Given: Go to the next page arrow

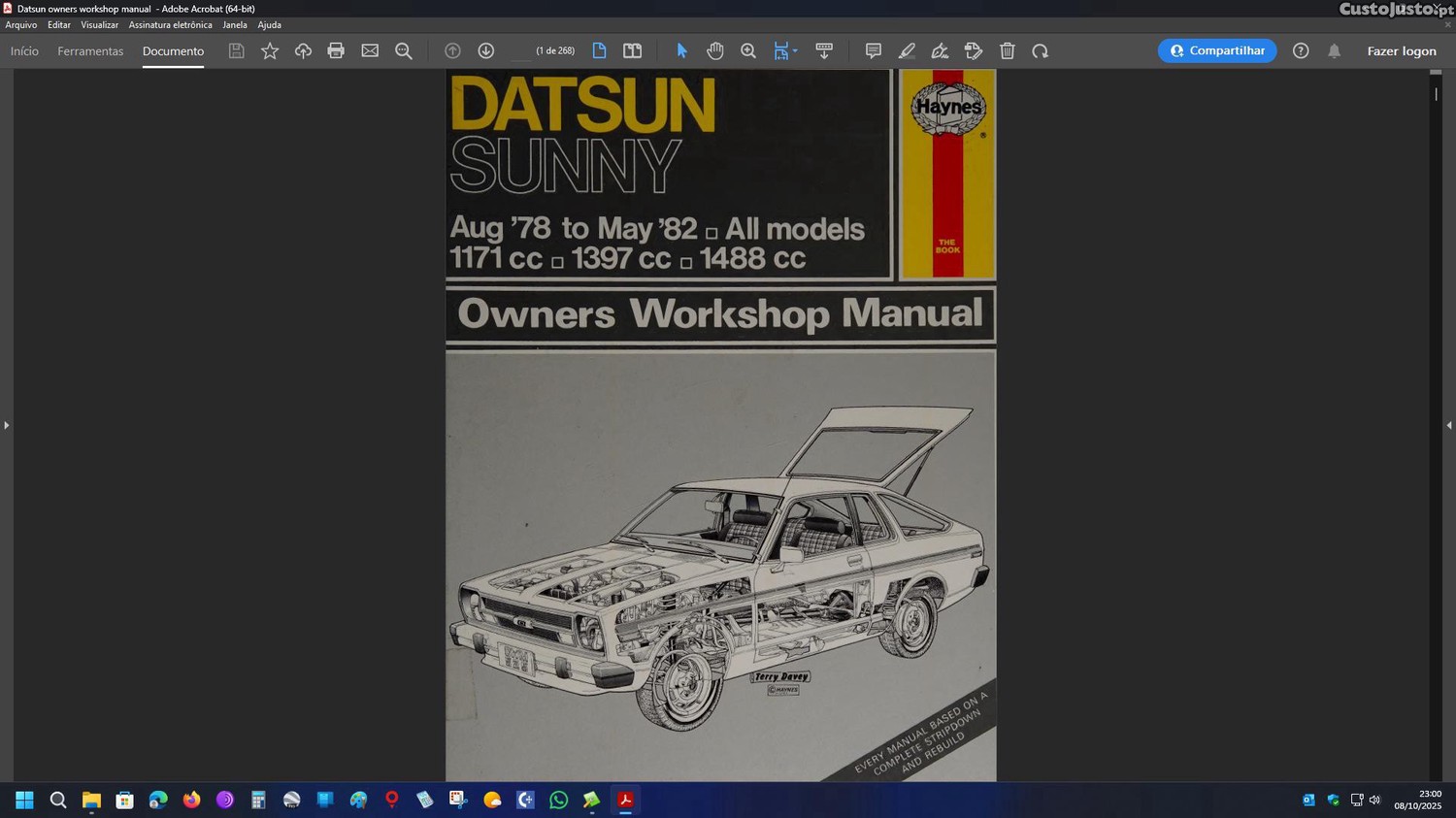Looking at the screenshot, I should (x=486, y=51).
